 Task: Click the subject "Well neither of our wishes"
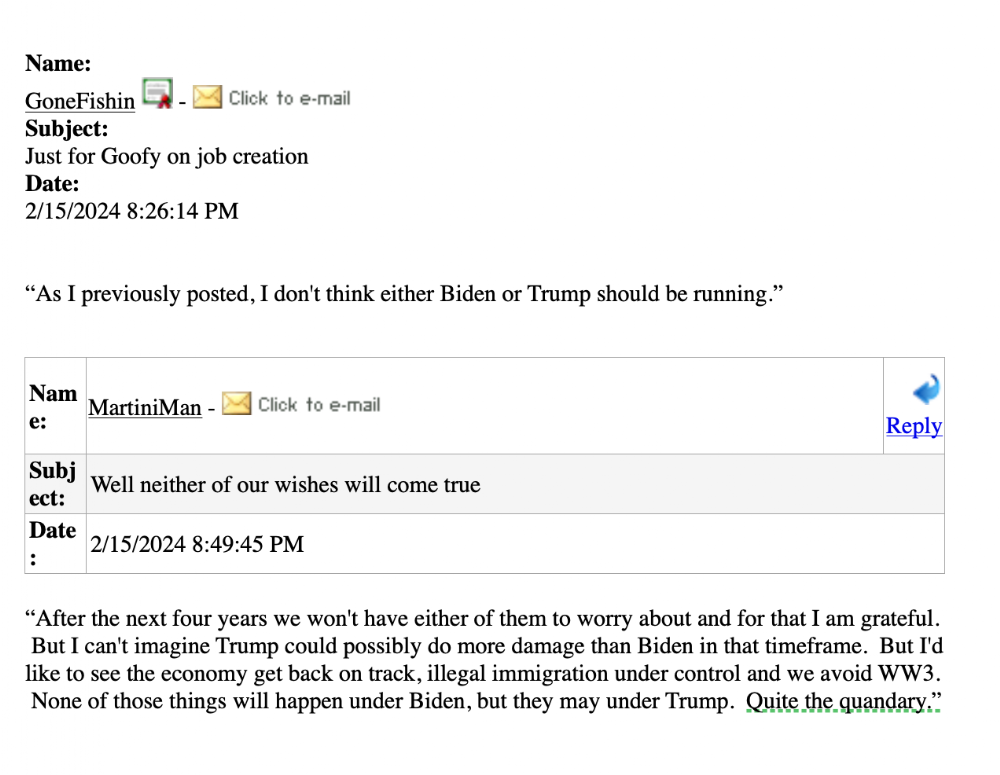[x=286, y=485]
